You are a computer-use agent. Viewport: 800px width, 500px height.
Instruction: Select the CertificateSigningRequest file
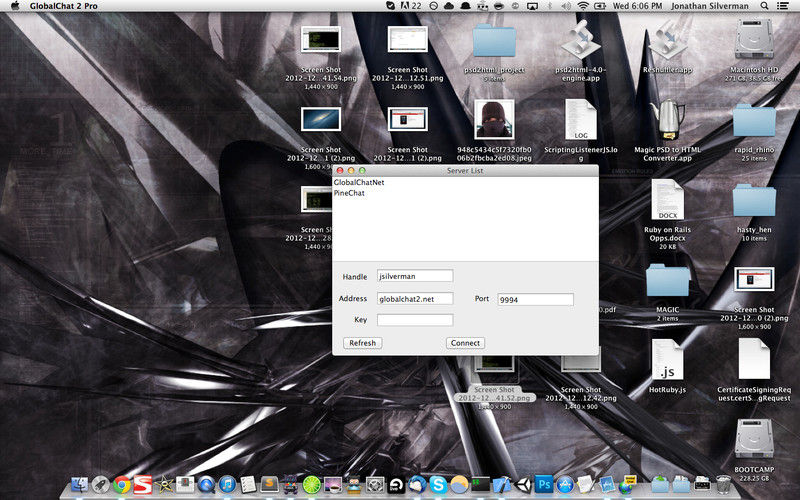(754, 359)
